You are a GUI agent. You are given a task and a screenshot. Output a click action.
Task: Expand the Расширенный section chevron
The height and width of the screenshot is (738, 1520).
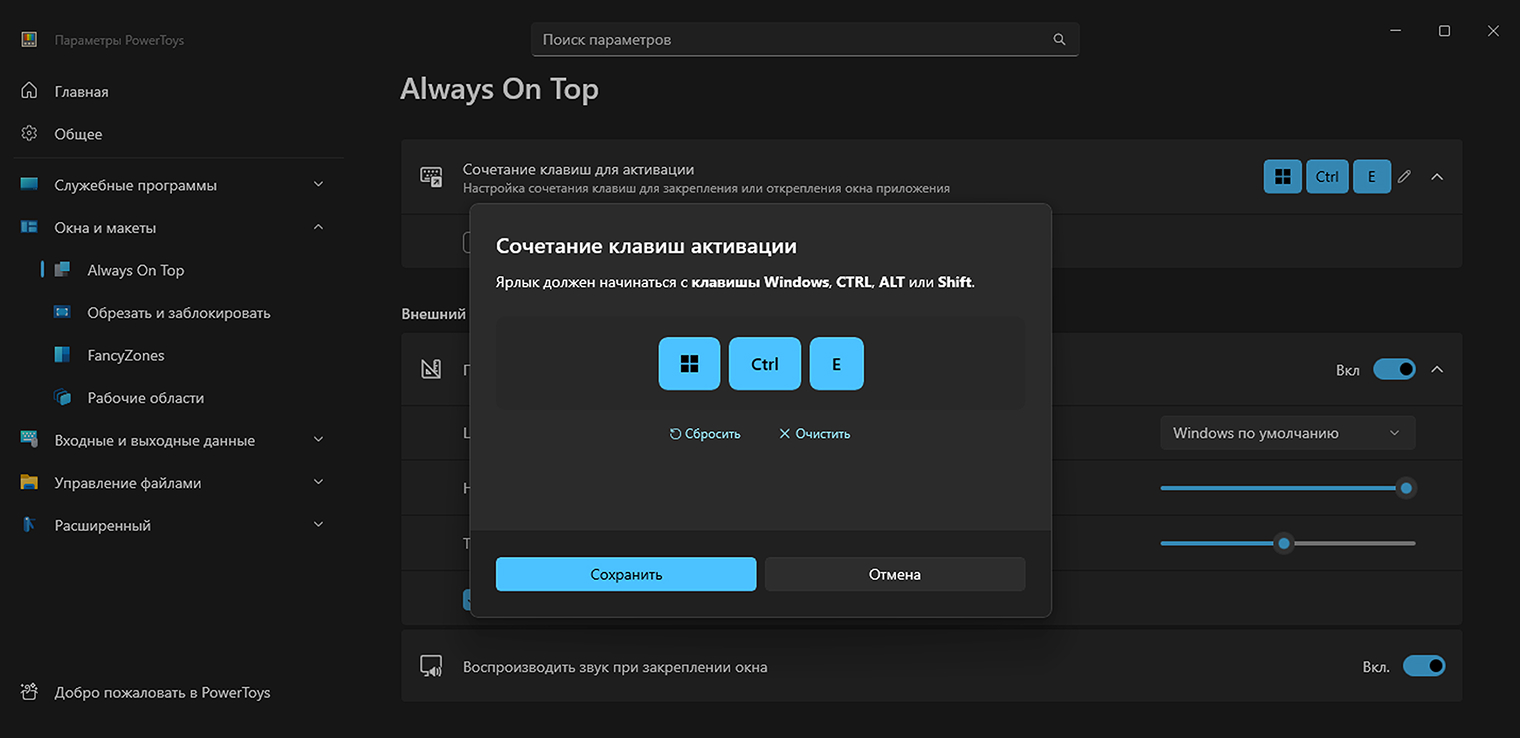[x=318, y=525]
